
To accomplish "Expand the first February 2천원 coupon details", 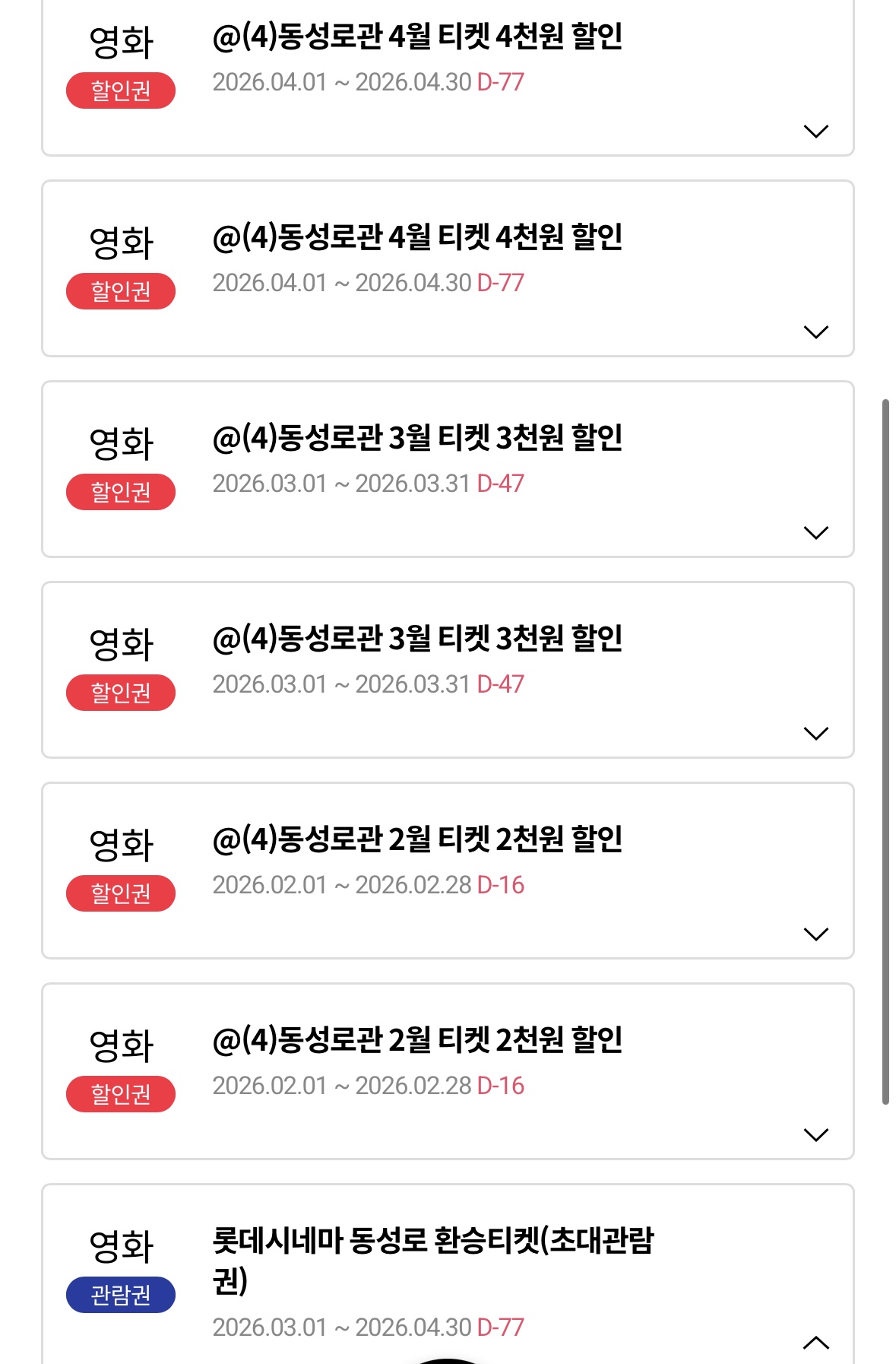I will point(815,934).
